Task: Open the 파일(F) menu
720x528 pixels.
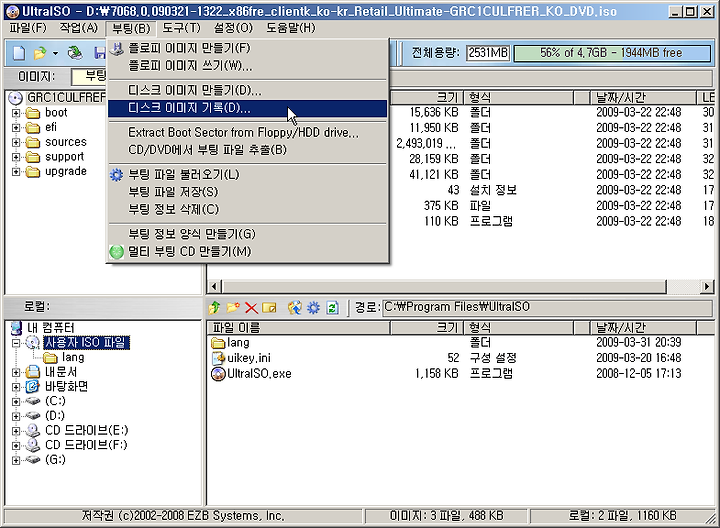Action: pos(28,28)
